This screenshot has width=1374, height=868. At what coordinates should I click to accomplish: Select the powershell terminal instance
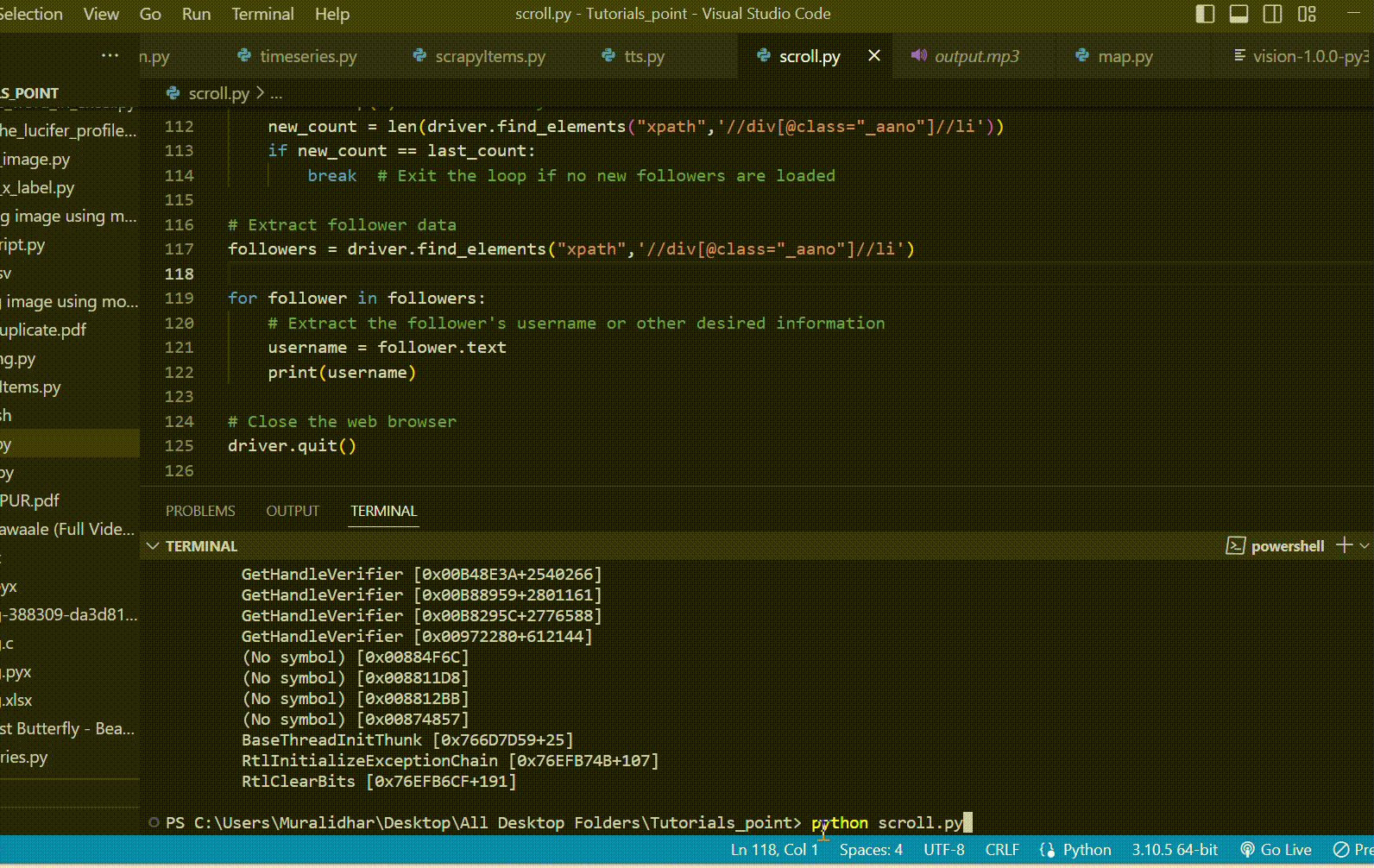click(1276, 546)
